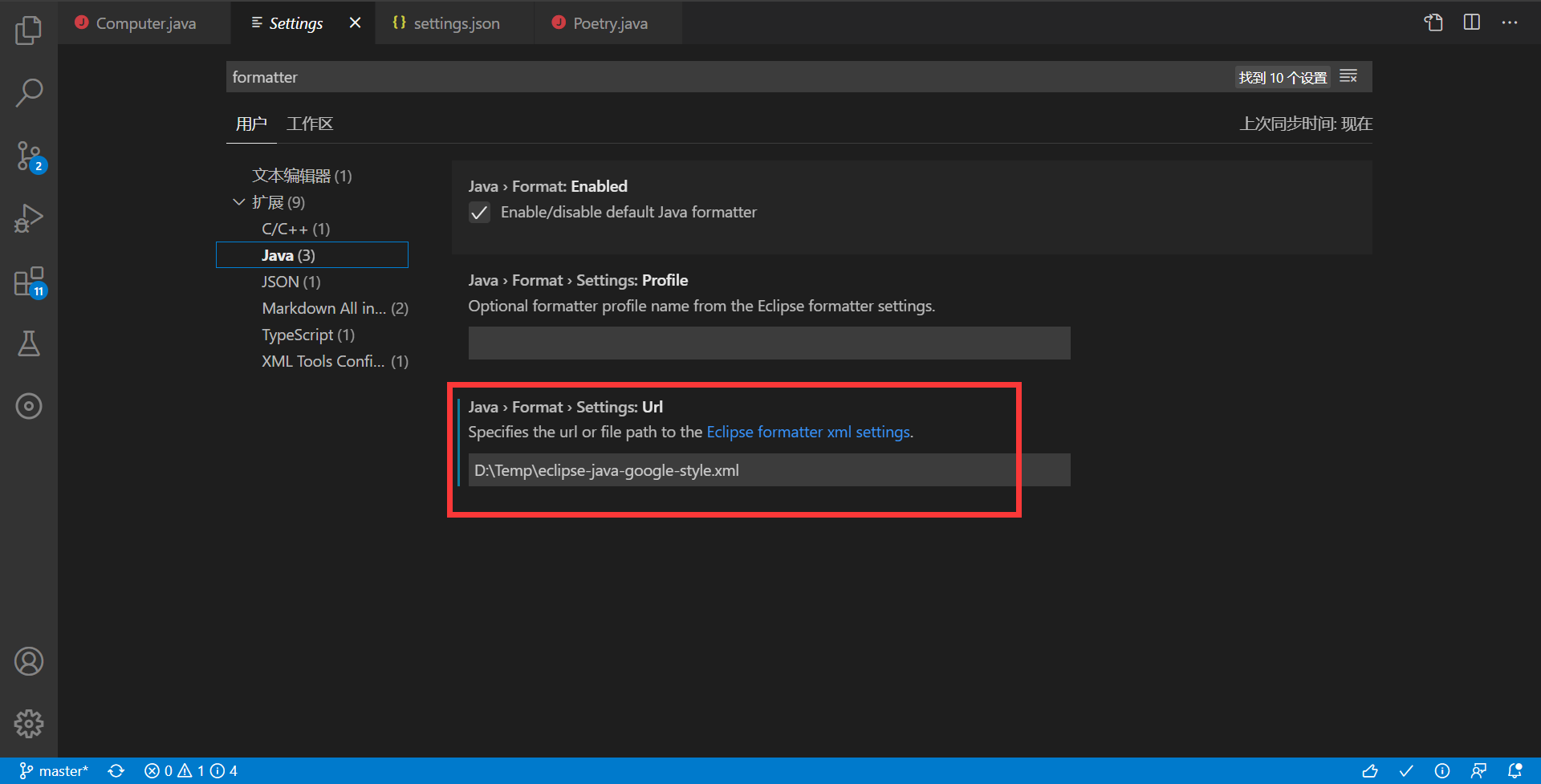Open Problems panel from errors and warnings count

point(191,771)
